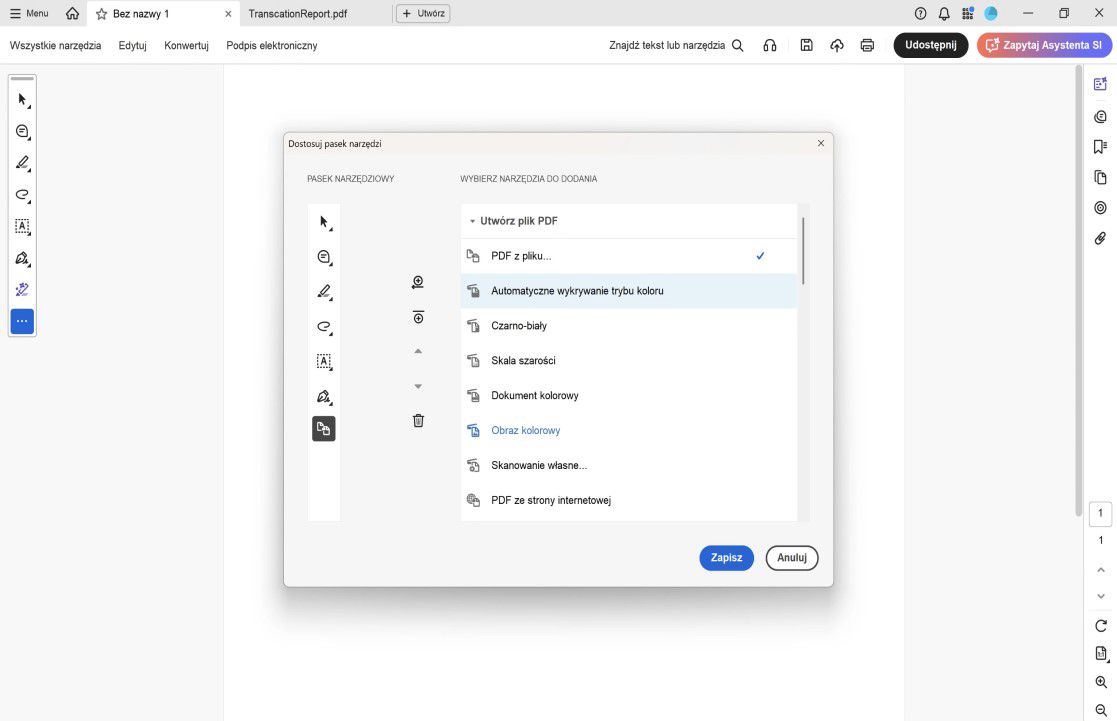Click the freehand draw icon in dialog toolbar list
This screenshot has width=1117, height=721.
click(324, 326)
